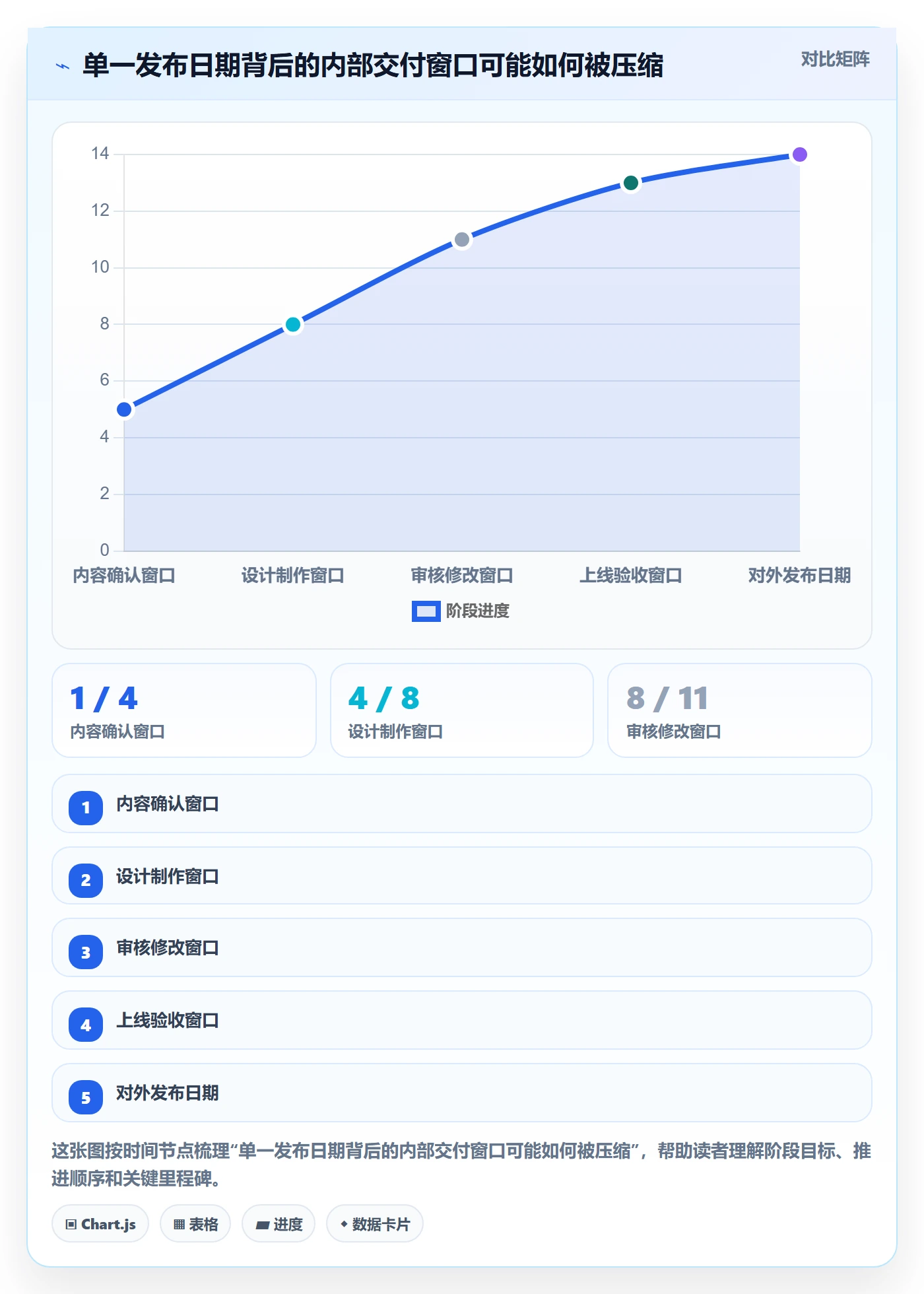Select the cyan data point for 设计制作窗口
The width and height of the screenshot is (924, 1294).
[293, 324]
